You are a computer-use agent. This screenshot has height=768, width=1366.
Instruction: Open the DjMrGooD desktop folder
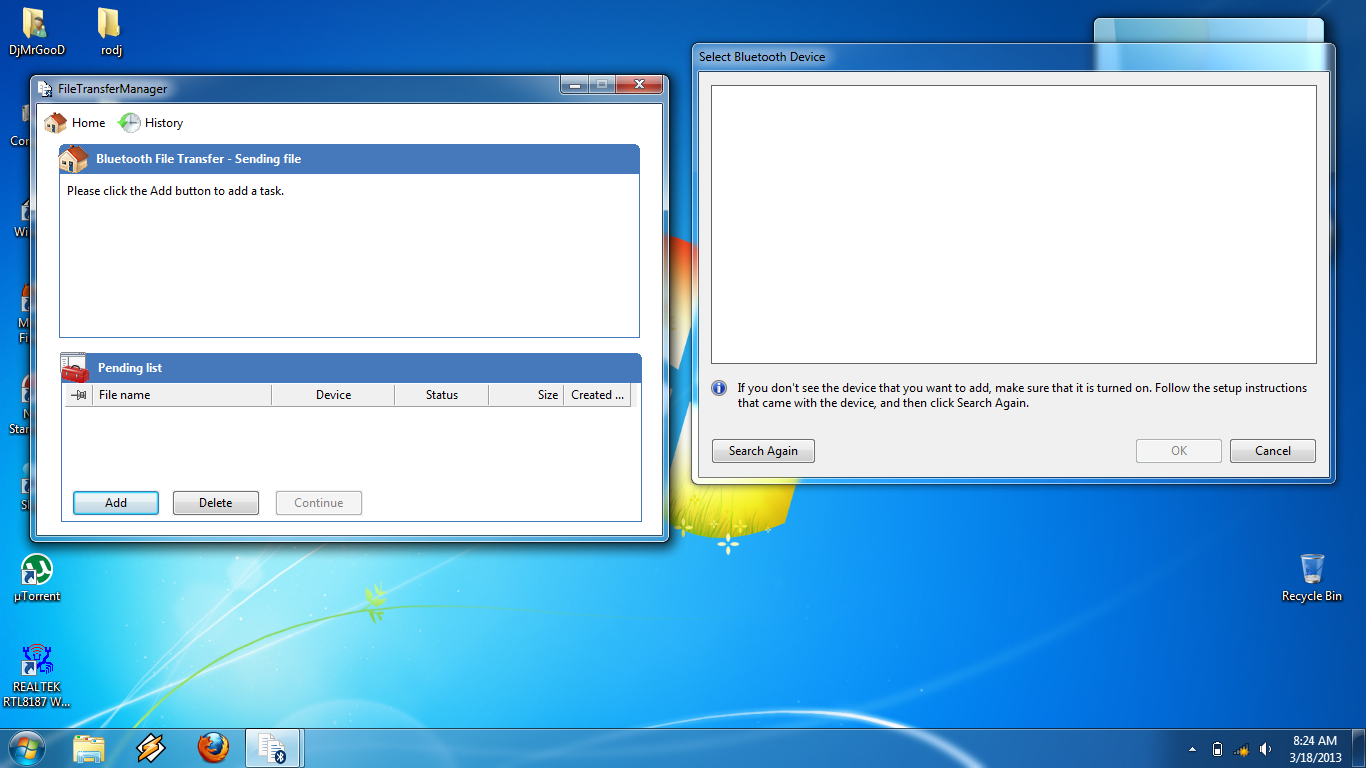(x=36, y=32)
